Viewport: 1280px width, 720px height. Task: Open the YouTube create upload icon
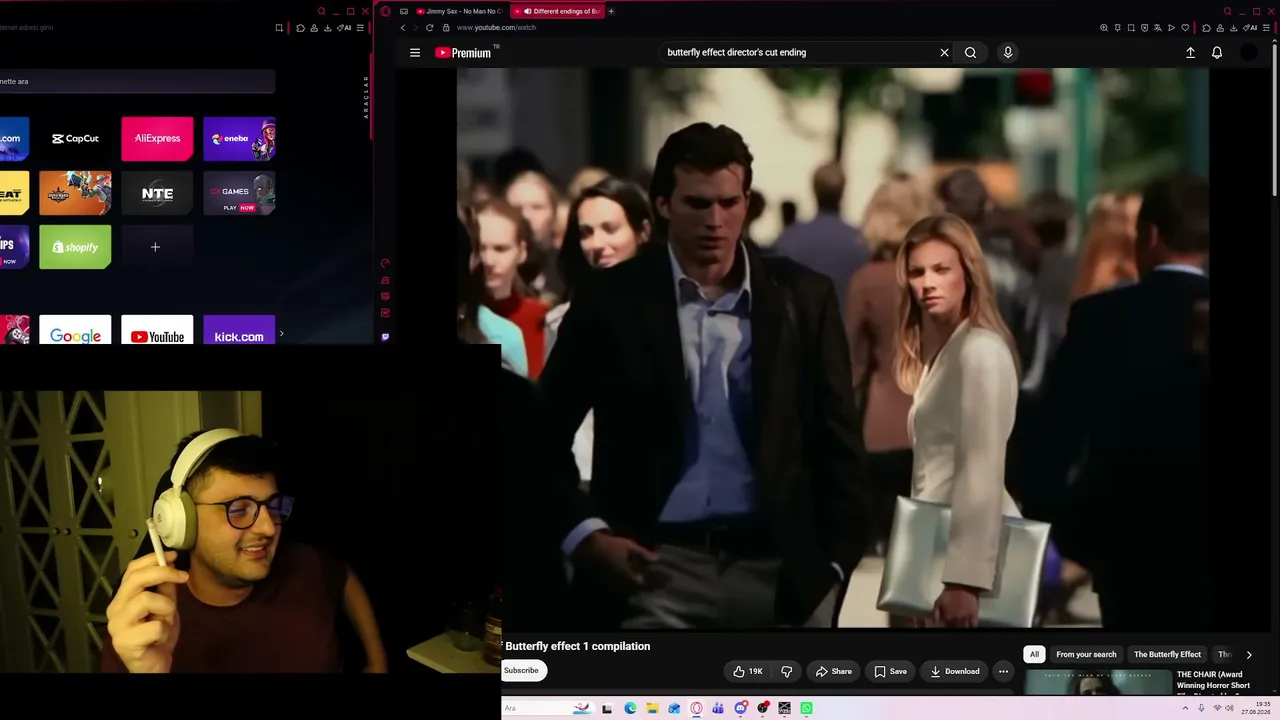(x=1190, y=53)
